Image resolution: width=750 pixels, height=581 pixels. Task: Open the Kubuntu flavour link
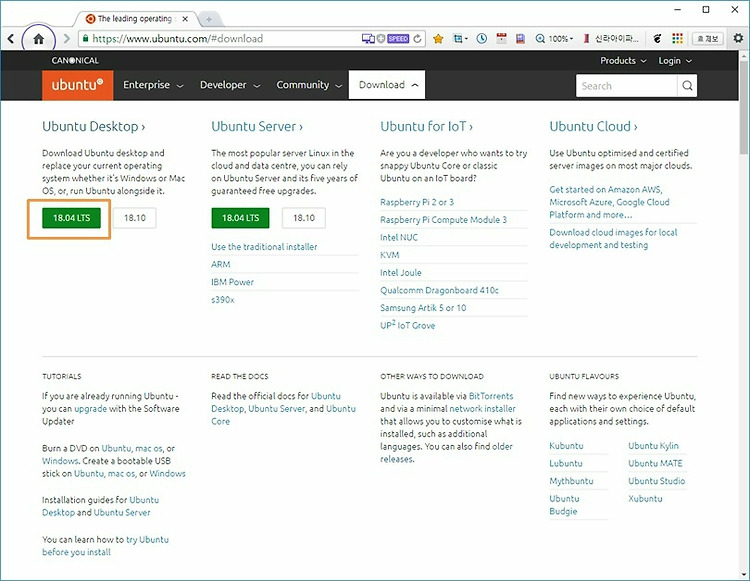[x=566, y=446]
